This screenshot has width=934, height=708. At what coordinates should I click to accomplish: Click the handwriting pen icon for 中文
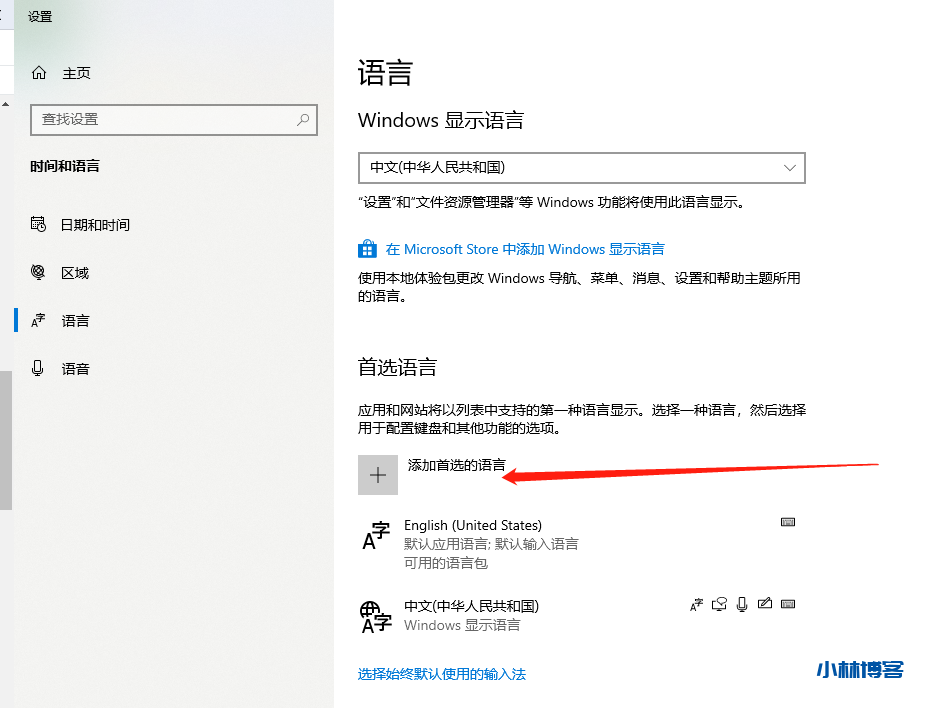point(765,603)
